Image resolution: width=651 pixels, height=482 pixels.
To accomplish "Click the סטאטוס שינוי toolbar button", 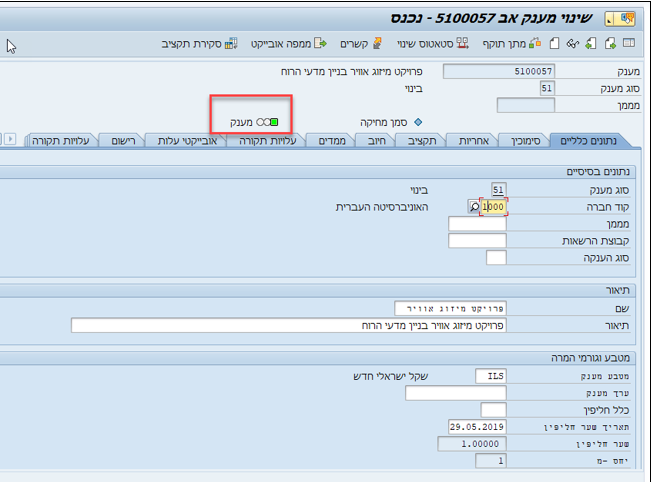I will (433, 44).
